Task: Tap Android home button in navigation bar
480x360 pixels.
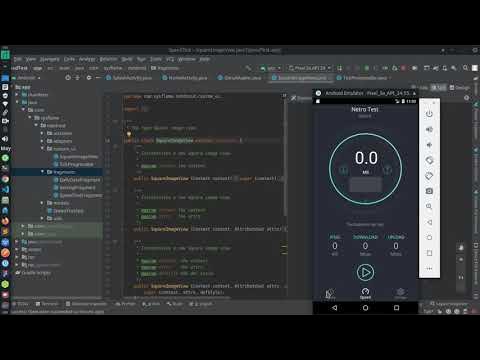Action: pos(365,308)
